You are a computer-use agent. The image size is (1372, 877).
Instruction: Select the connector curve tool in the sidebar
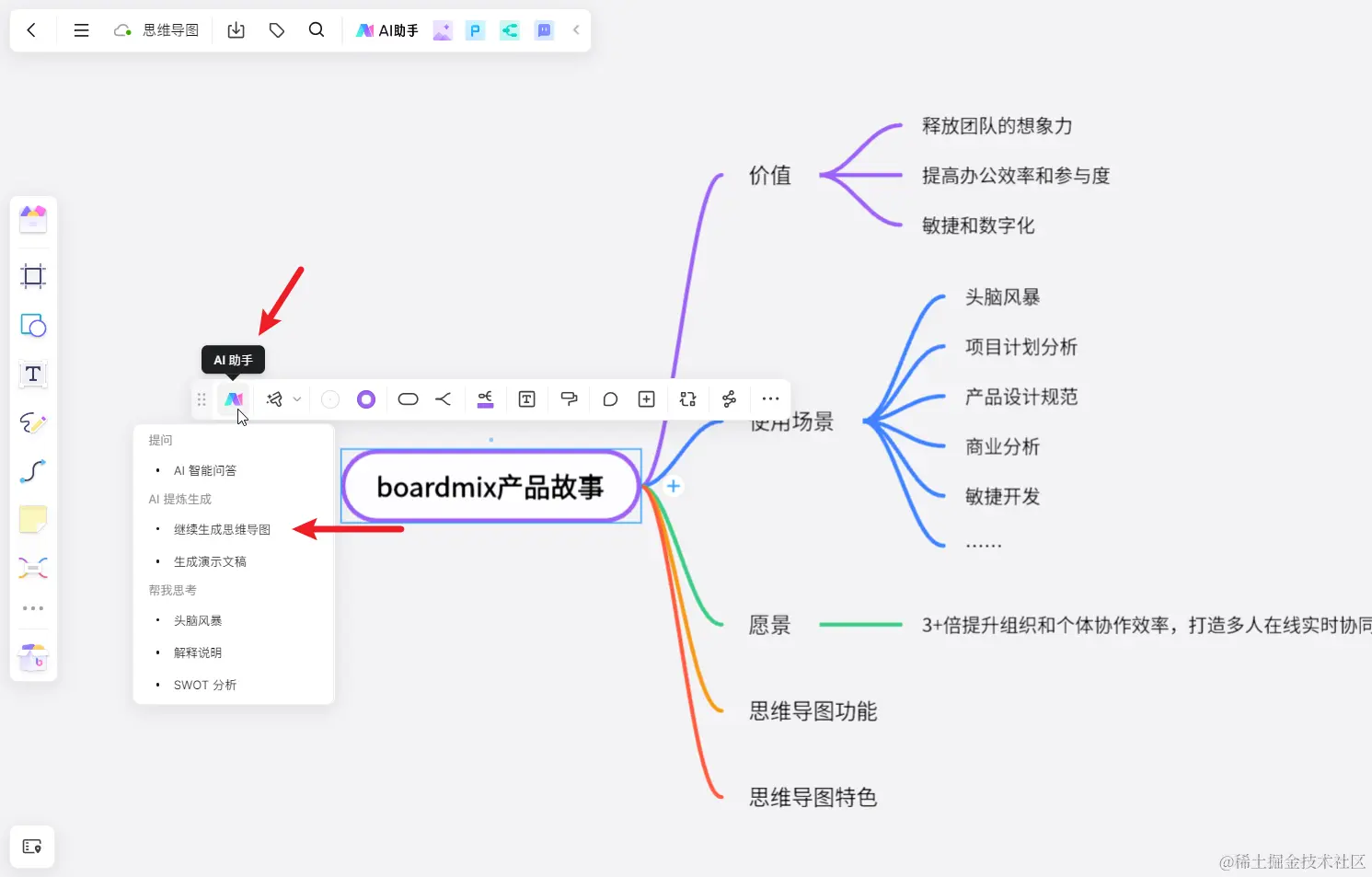(x=33, y=471)
